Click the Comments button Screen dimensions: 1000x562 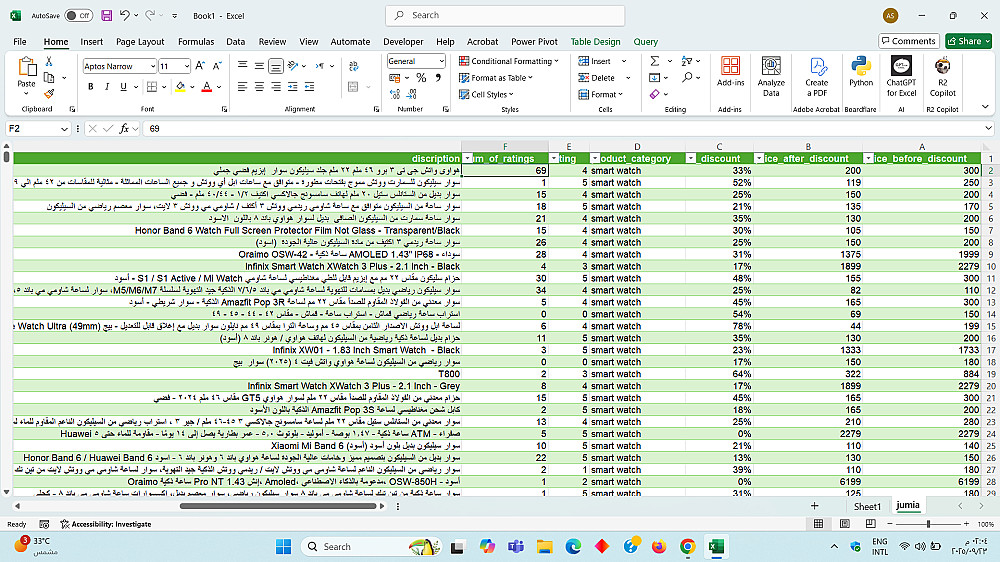point(909,41)
